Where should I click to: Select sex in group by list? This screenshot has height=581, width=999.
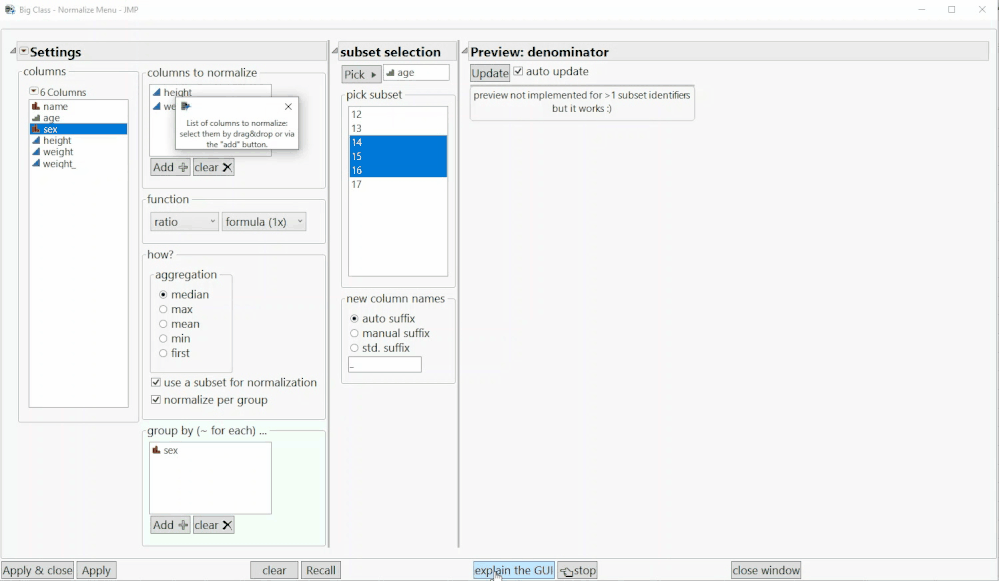tap(210, 450)
